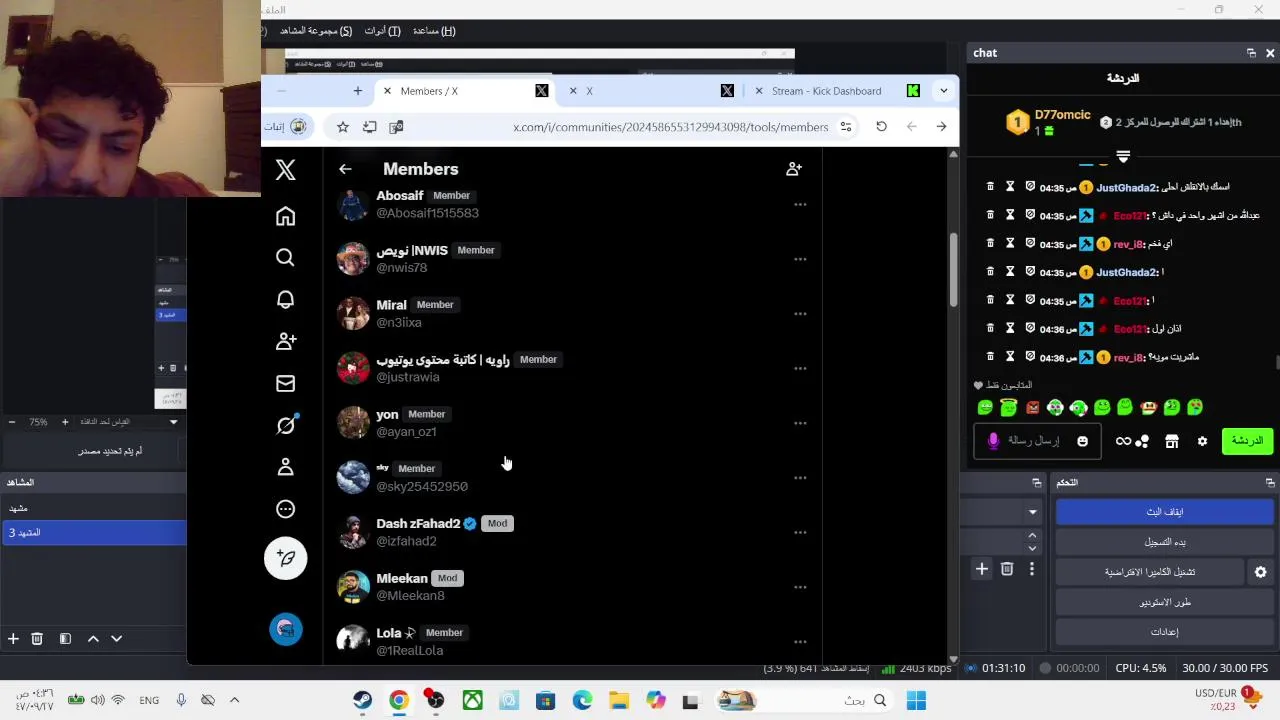Open X profile icon in sidebar
Image resolution: width=1280 pixels, height=720 pixels.
[286, 467]
